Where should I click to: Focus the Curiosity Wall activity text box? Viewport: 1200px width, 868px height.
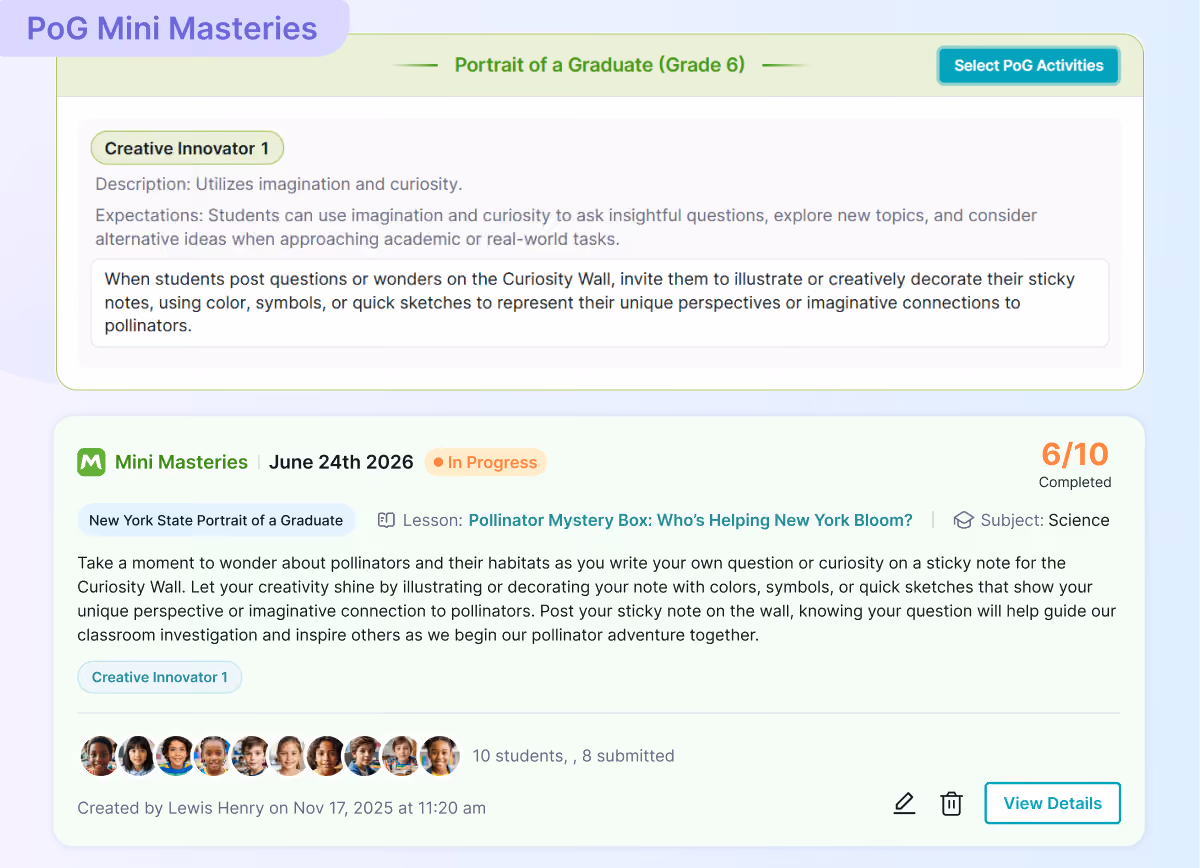coord(600,303)
